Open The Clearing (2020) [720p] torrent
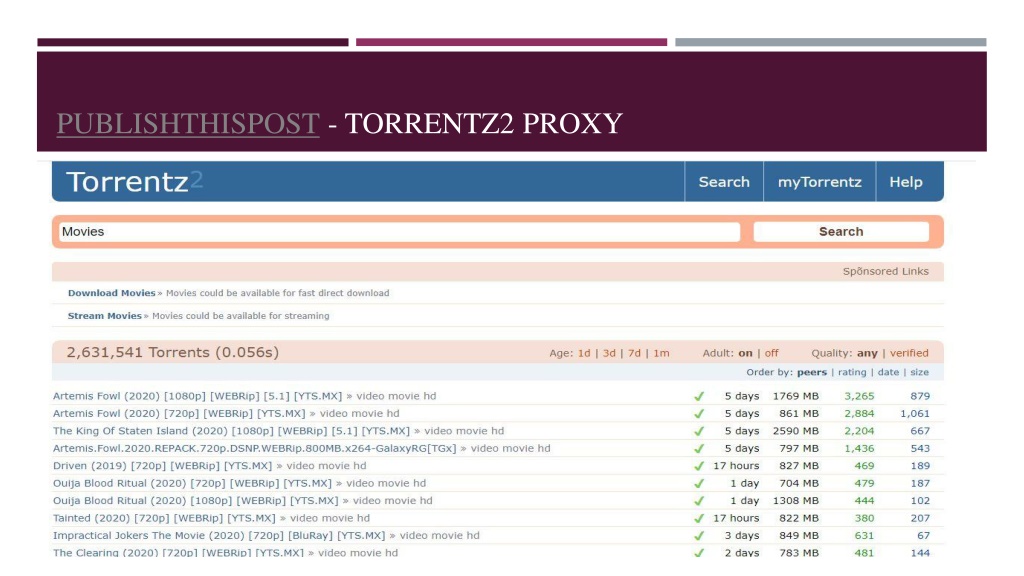Screen dimensions: 1024x576 tap(178, 552)
